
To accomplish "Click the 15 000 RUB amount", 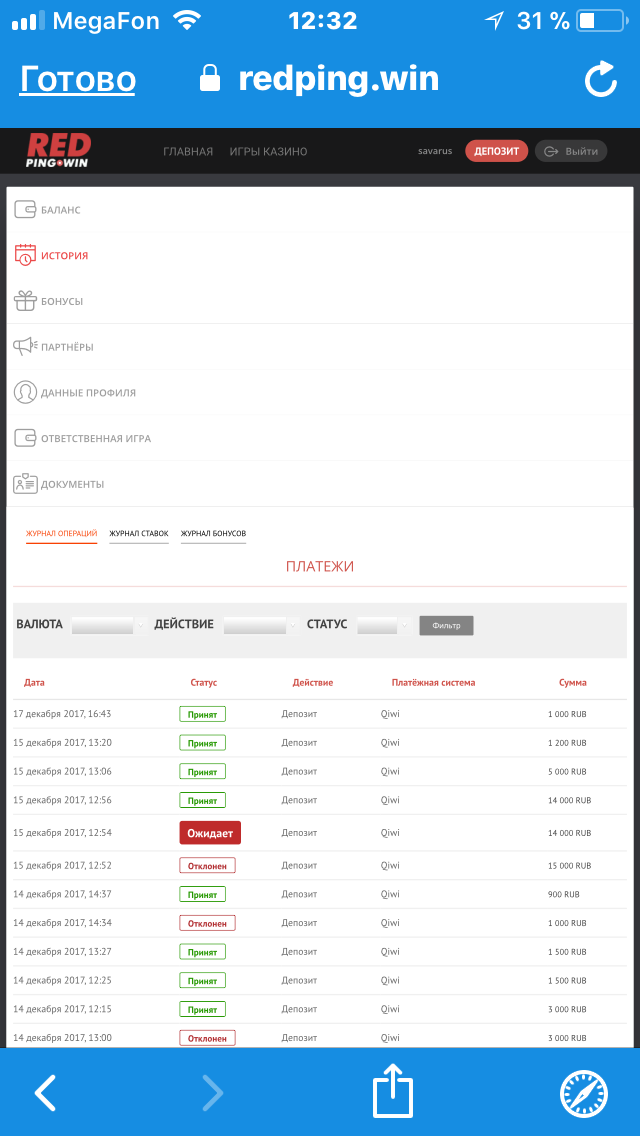I will (570, 866).
